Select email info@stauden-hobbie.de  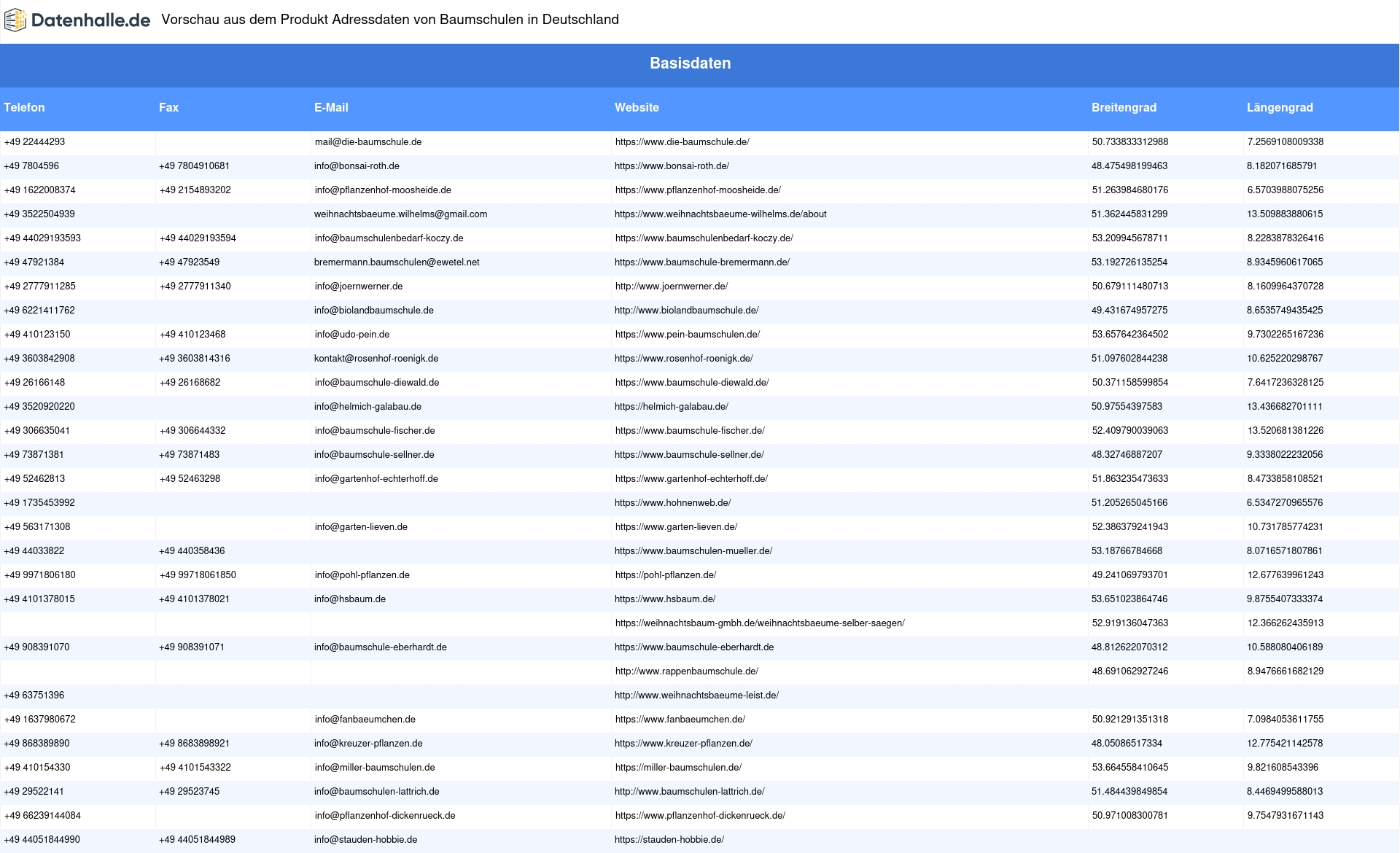[x=366, y=840]
